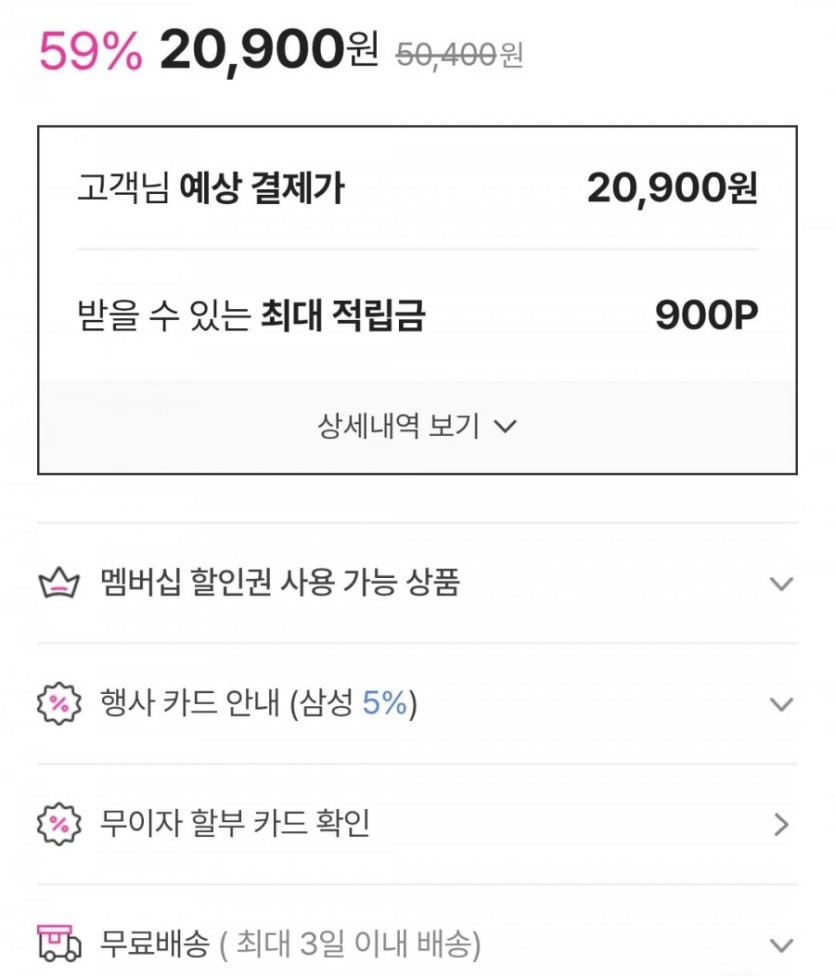Click the struck-through 50,400원 original price
835x976 pixels.
(x=459, y=55)
